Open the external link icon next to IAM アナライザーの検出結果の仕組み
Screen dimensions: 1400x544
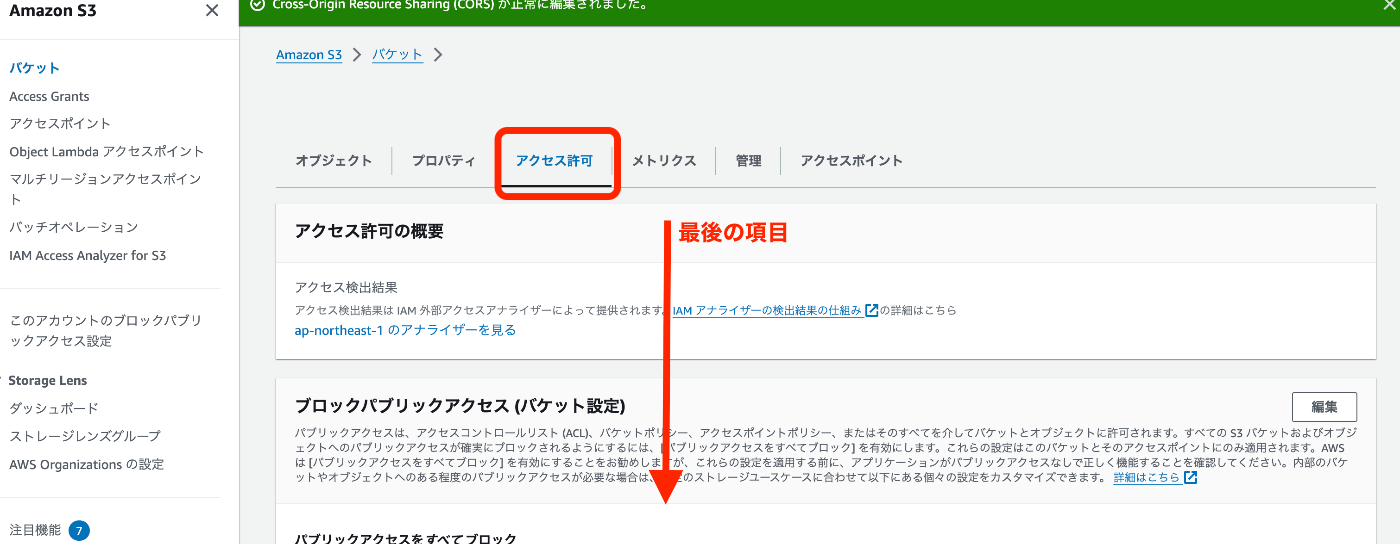coord(872,311)
